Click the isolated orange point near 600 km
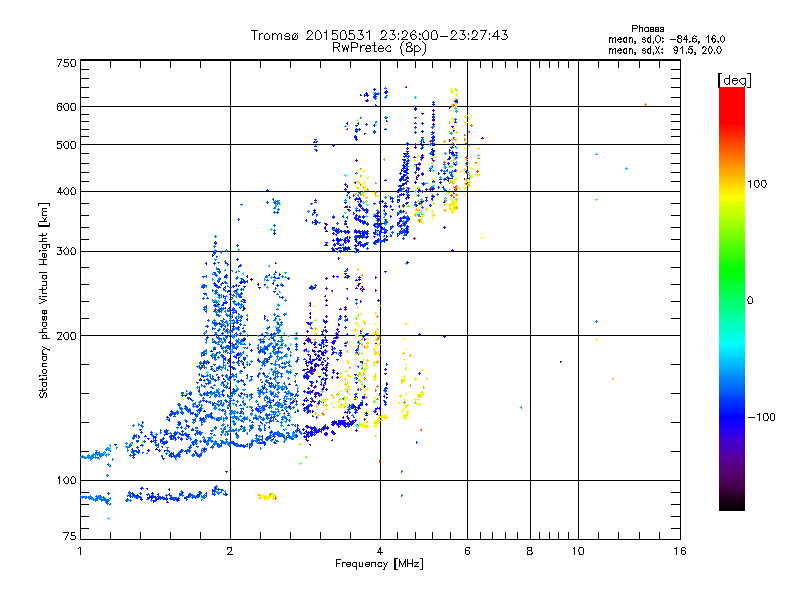The width and height of the screenshot is (800, 600). pyautogui.click(x=645, y=105)
